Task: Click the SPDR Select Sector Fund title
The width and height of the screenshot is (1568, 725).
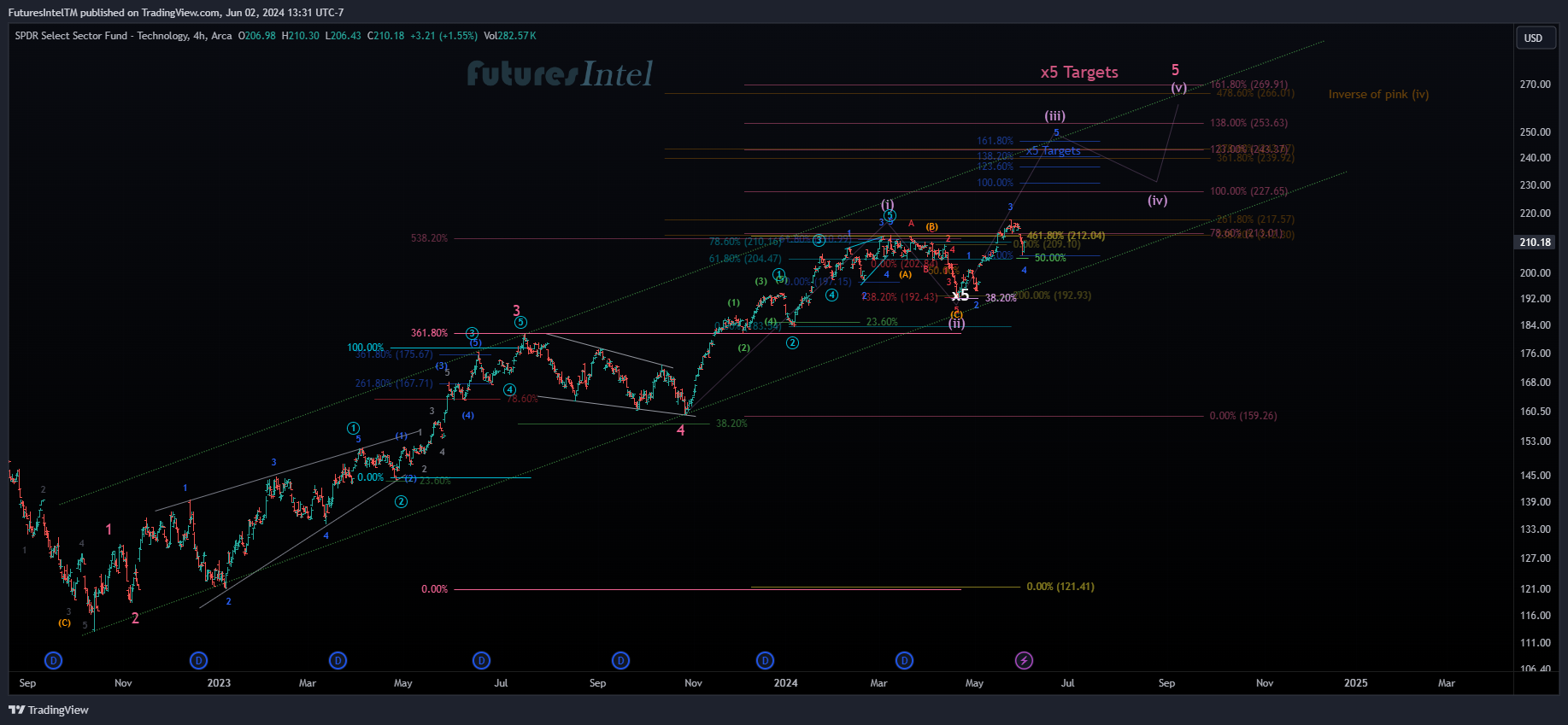Action: click(123, 36)
